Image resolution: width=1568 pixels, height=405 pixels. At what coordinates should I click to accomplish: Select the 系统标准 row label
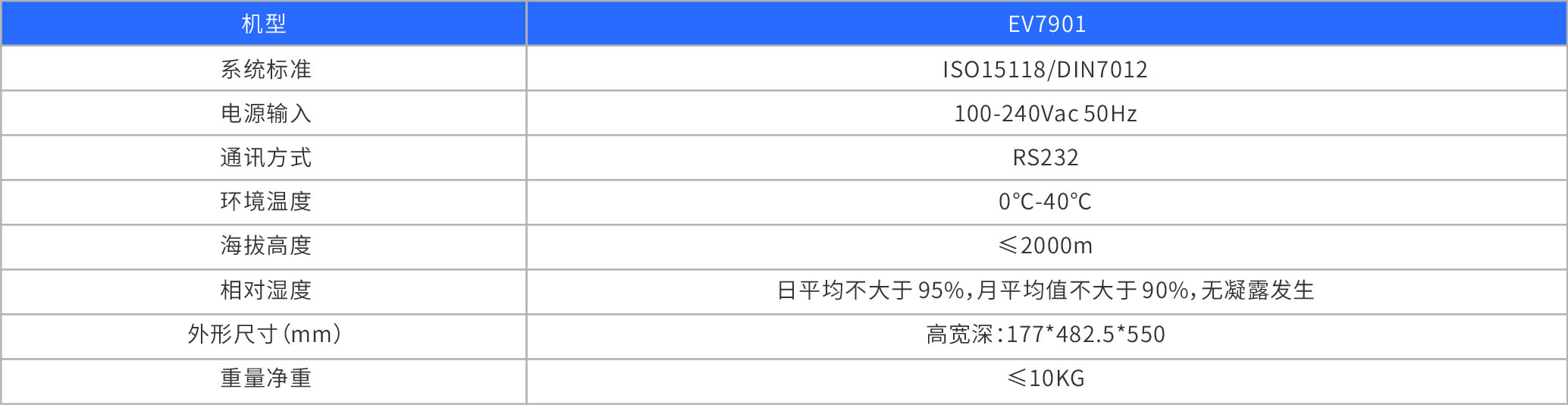(265, 69)
